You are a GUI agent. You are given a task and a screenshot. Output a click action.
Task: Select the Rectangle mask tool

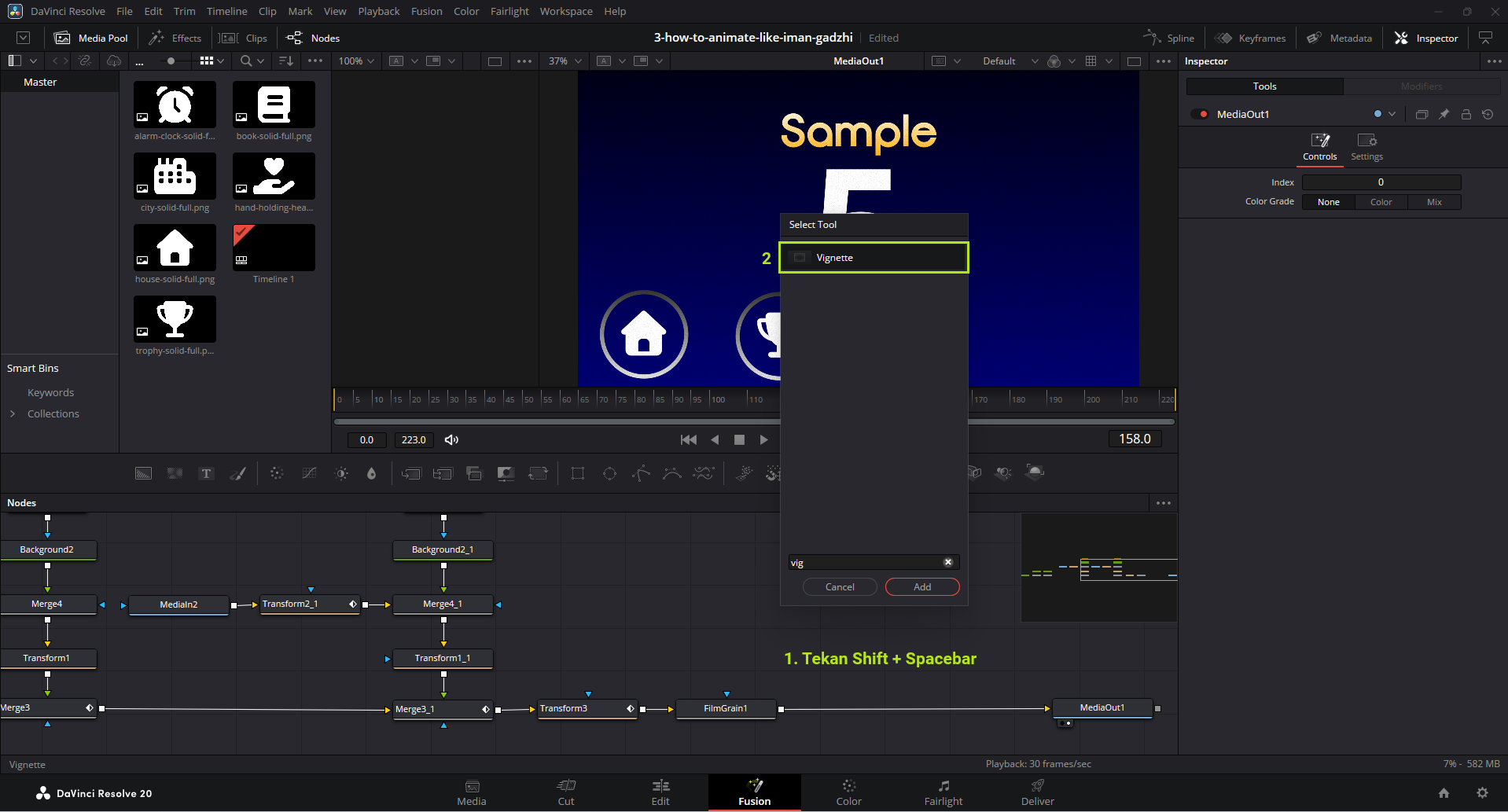[x=578, y=473]
